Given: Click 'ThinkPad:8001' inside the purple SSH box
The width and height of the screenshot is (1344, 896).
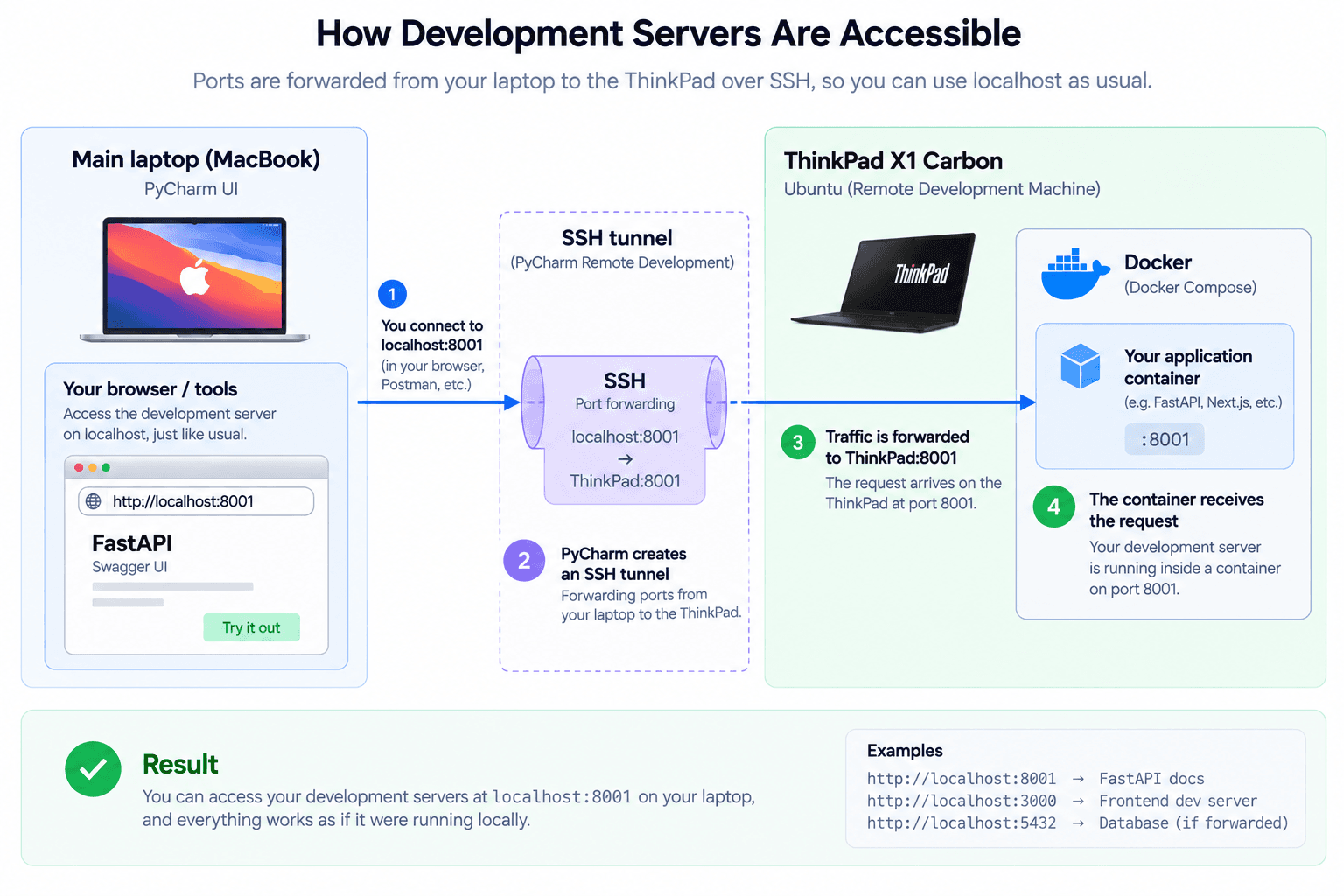Looking at the screenshot, I should coord(625,481).
